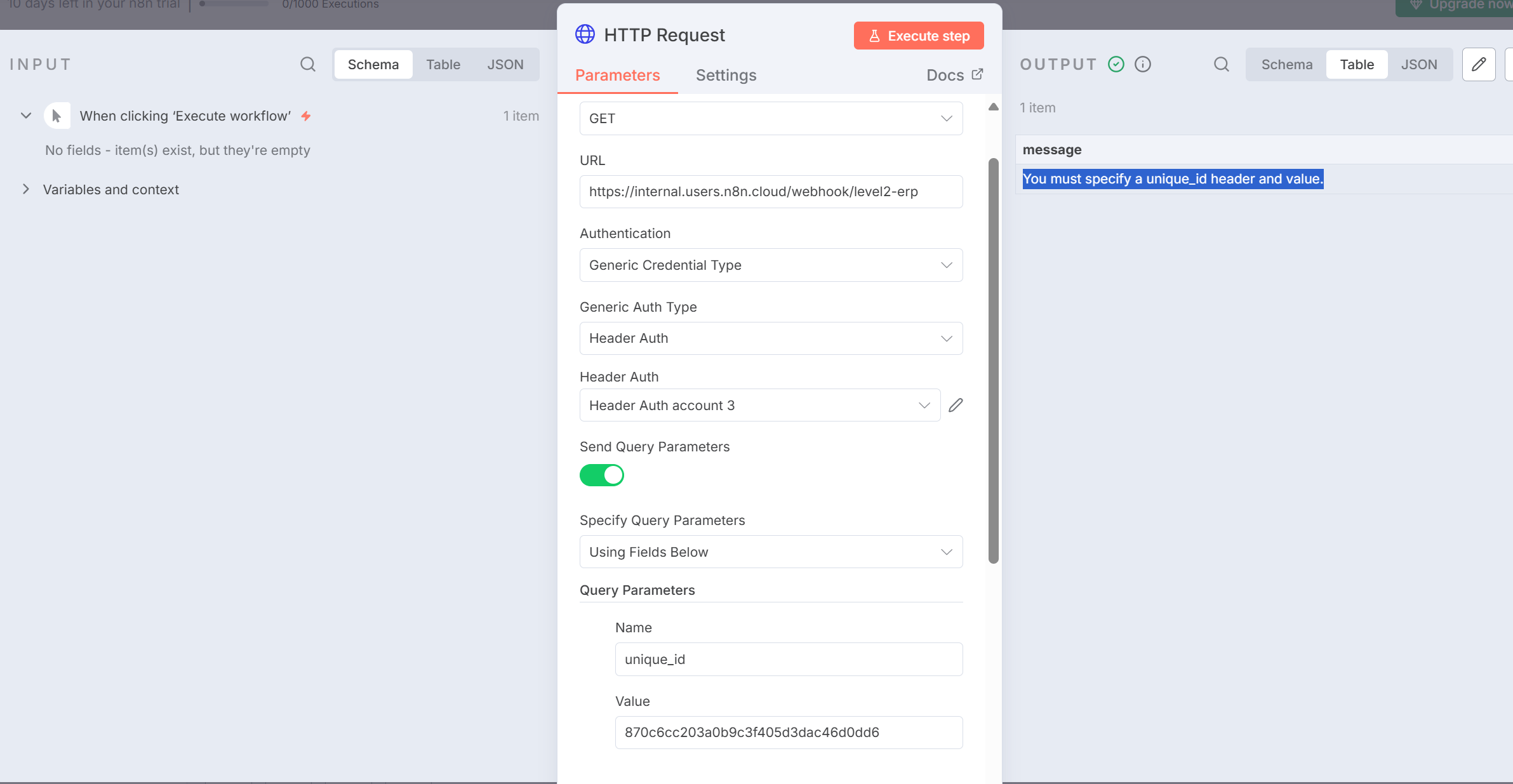Click the external link icon beside Docs
Viewport: 1513px width, 784px height.
pos(976,74)
